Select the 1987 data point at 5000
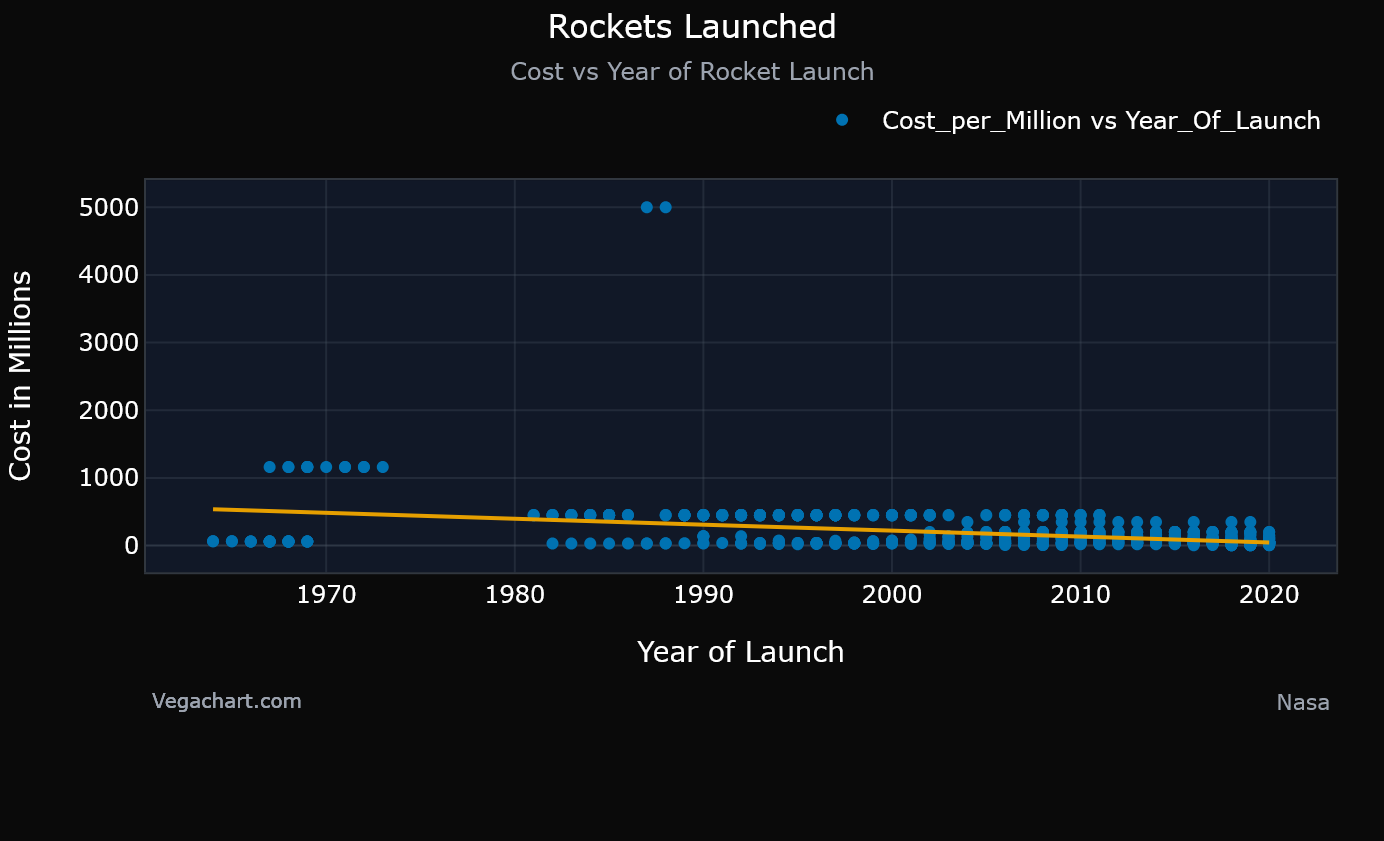Screen dimensions: 1384x841 [x=646, y=207]
